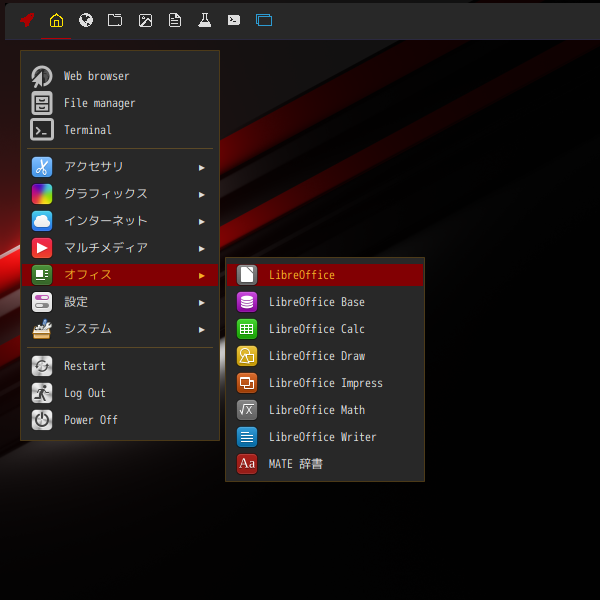Select the highlighted オフィス label

pos(88,275)
